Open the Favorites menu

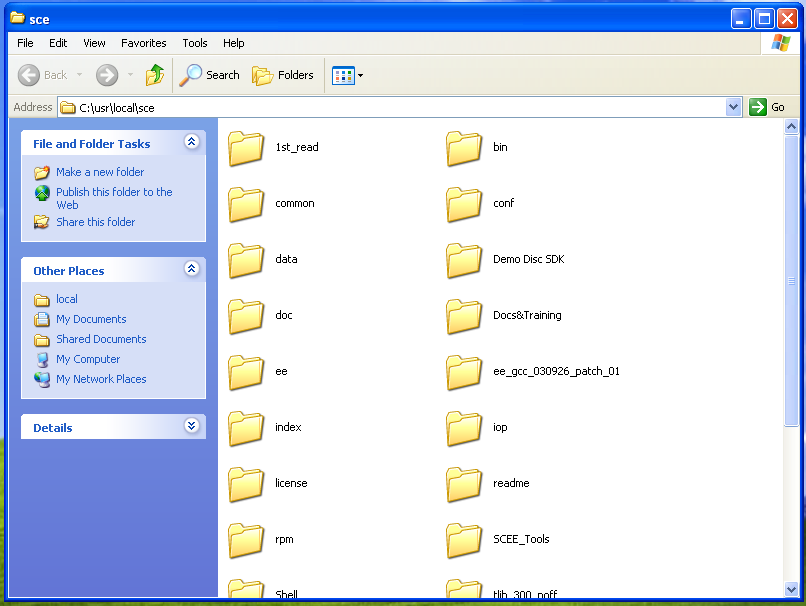click(144, 43)
